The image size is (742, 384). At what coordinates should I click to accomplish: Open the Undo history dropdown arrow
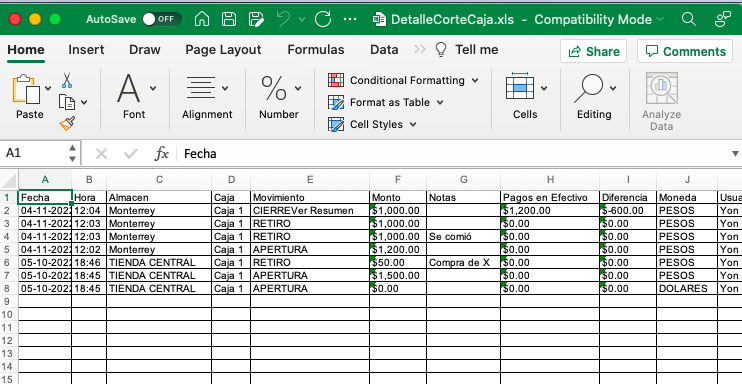[302, 19]
